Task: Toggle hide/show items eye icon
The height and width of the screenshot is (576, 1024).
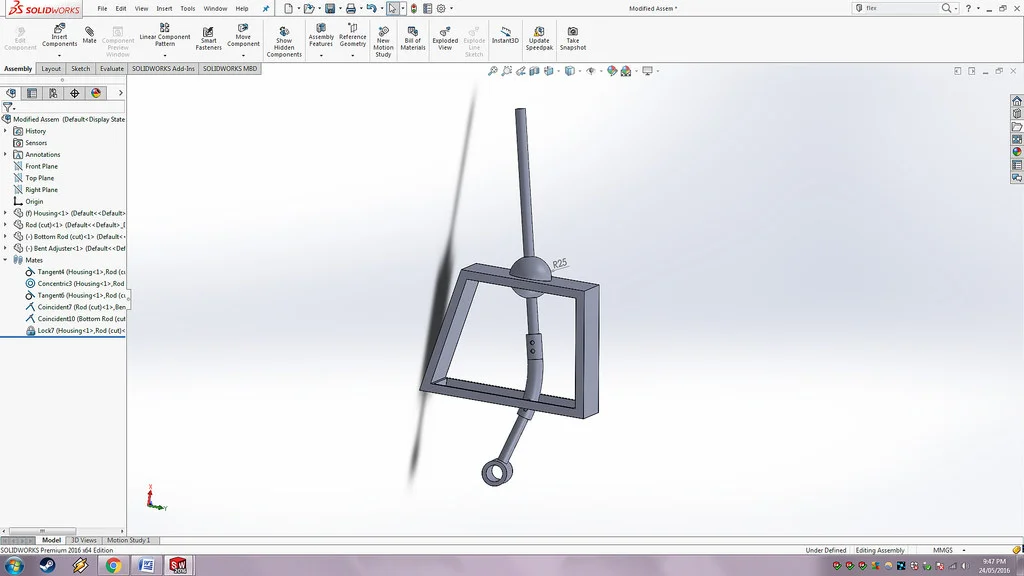Action: point(590,71)
